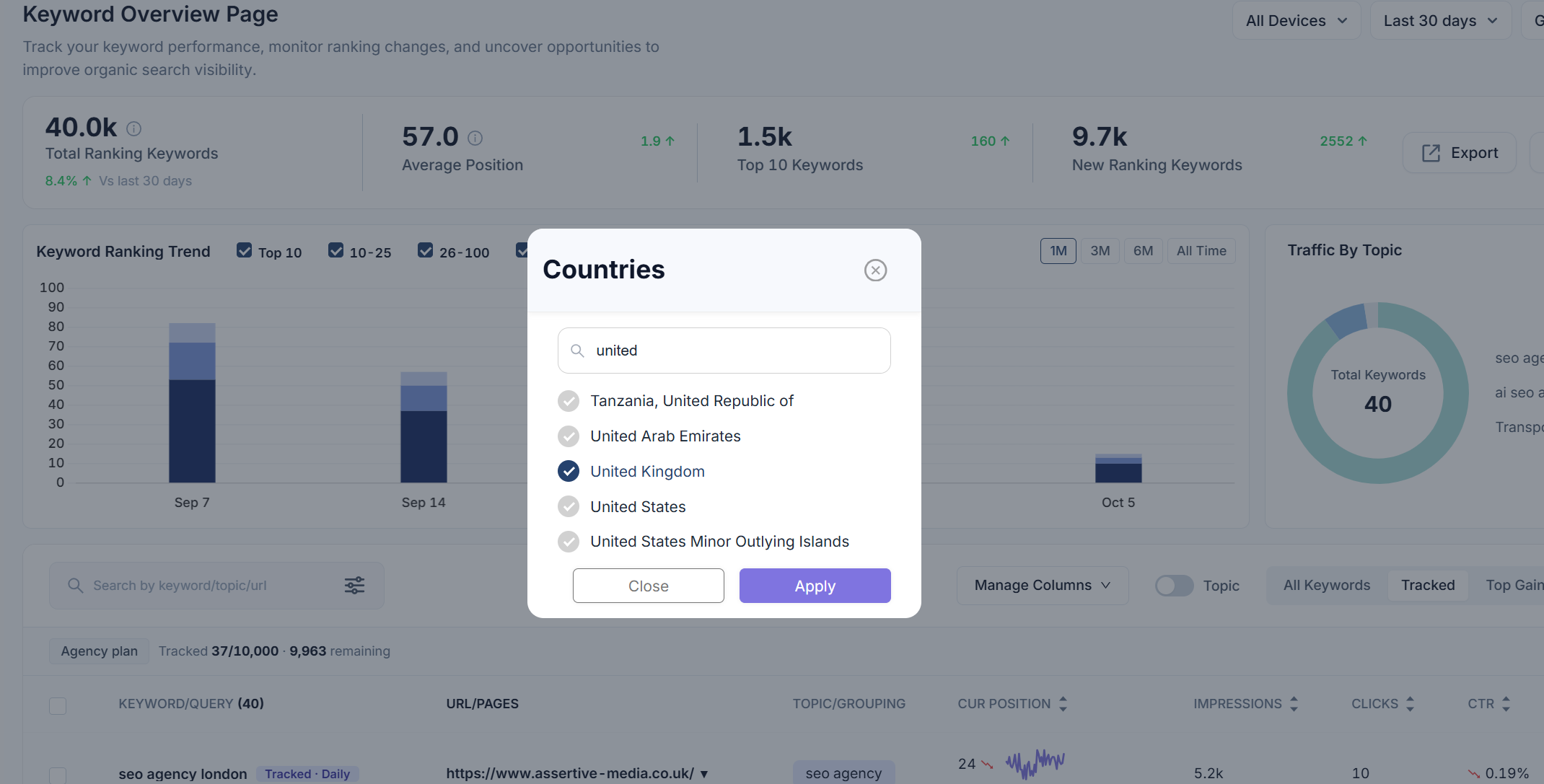Close the Countries dialog via X icon

point(875,270)
